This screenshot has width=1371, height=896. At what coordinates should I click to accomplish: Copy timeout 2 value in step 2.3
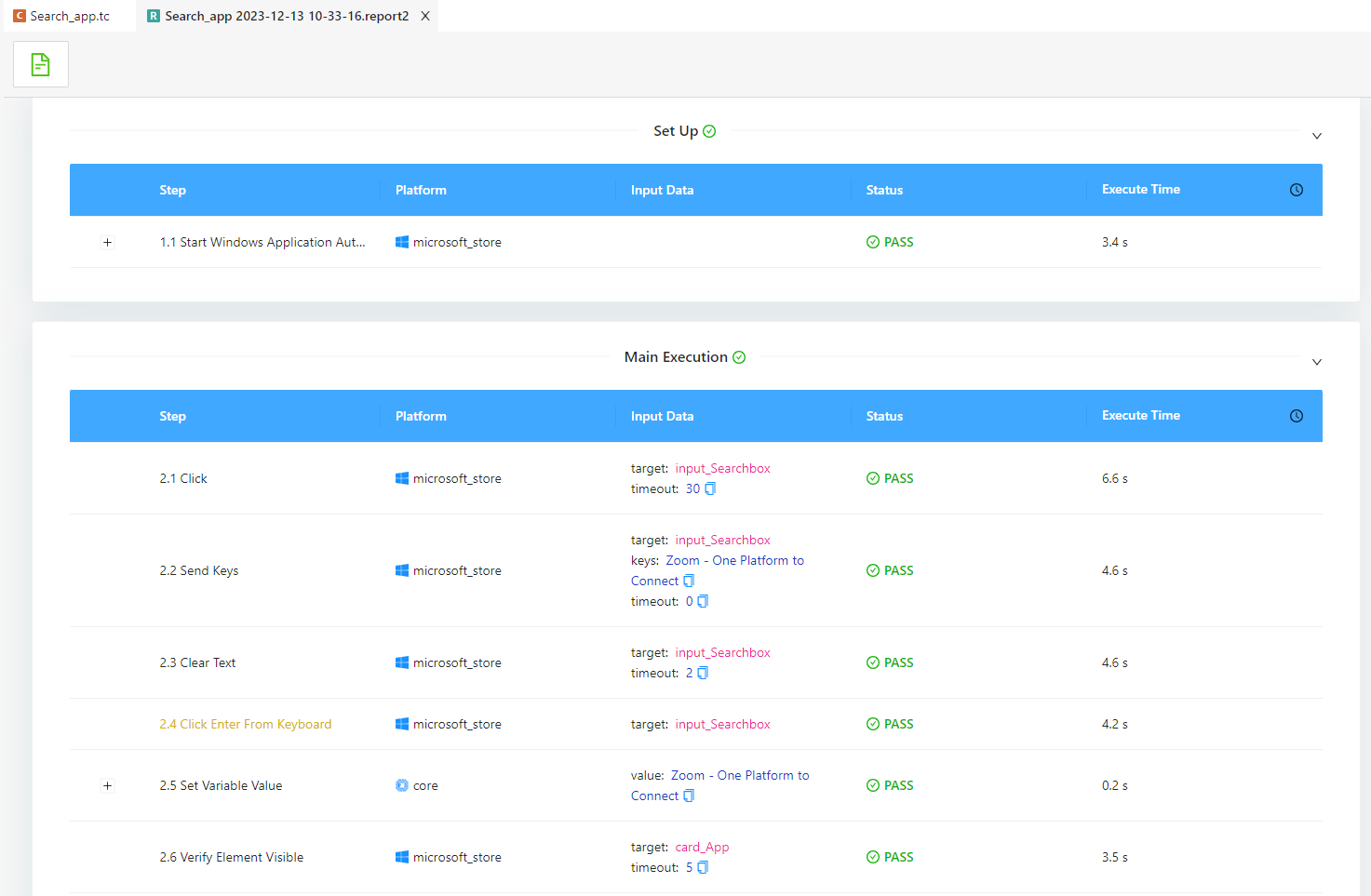(x=703, y=673)
